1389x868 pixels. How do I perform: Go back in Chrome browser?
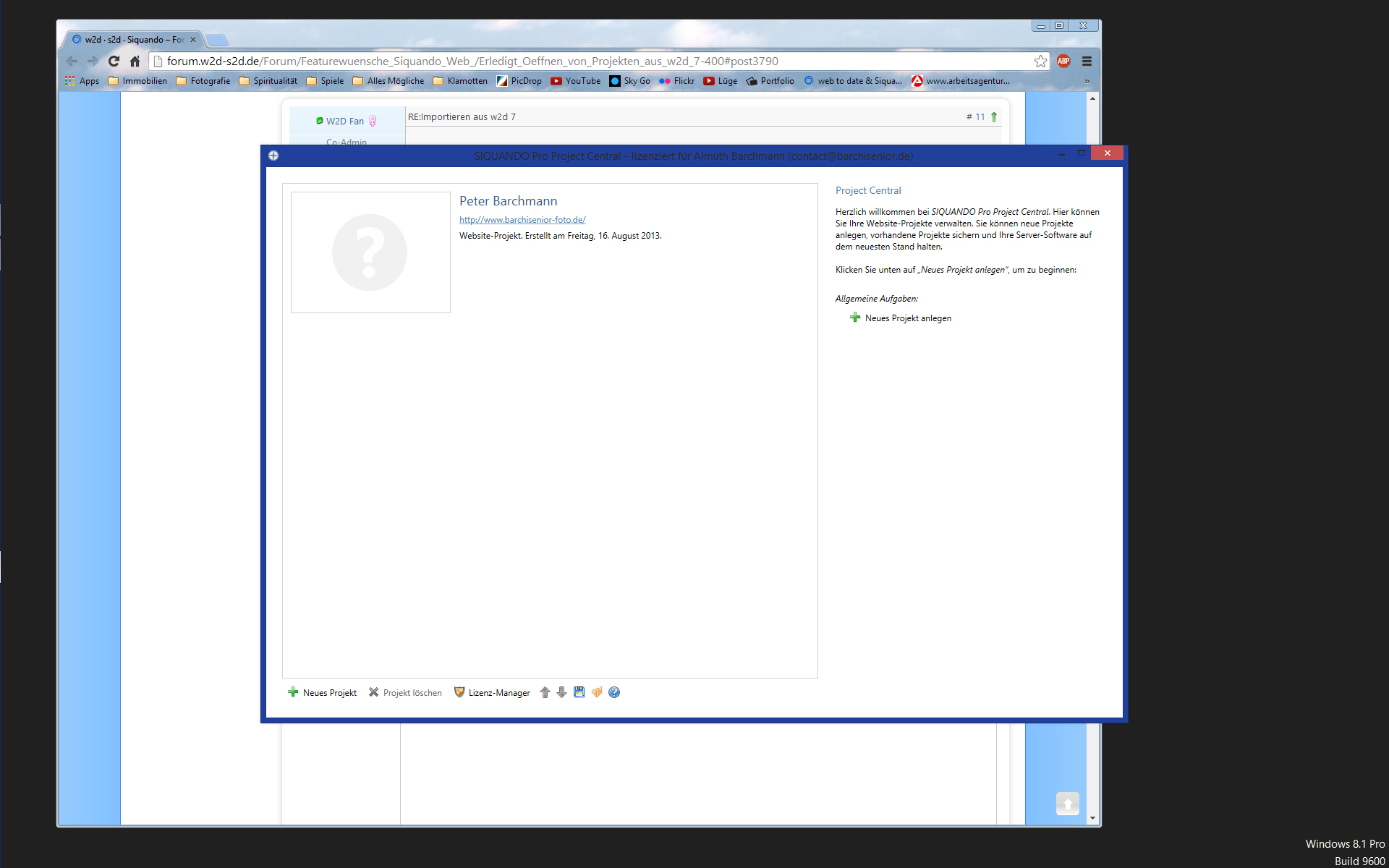[72, 61]
